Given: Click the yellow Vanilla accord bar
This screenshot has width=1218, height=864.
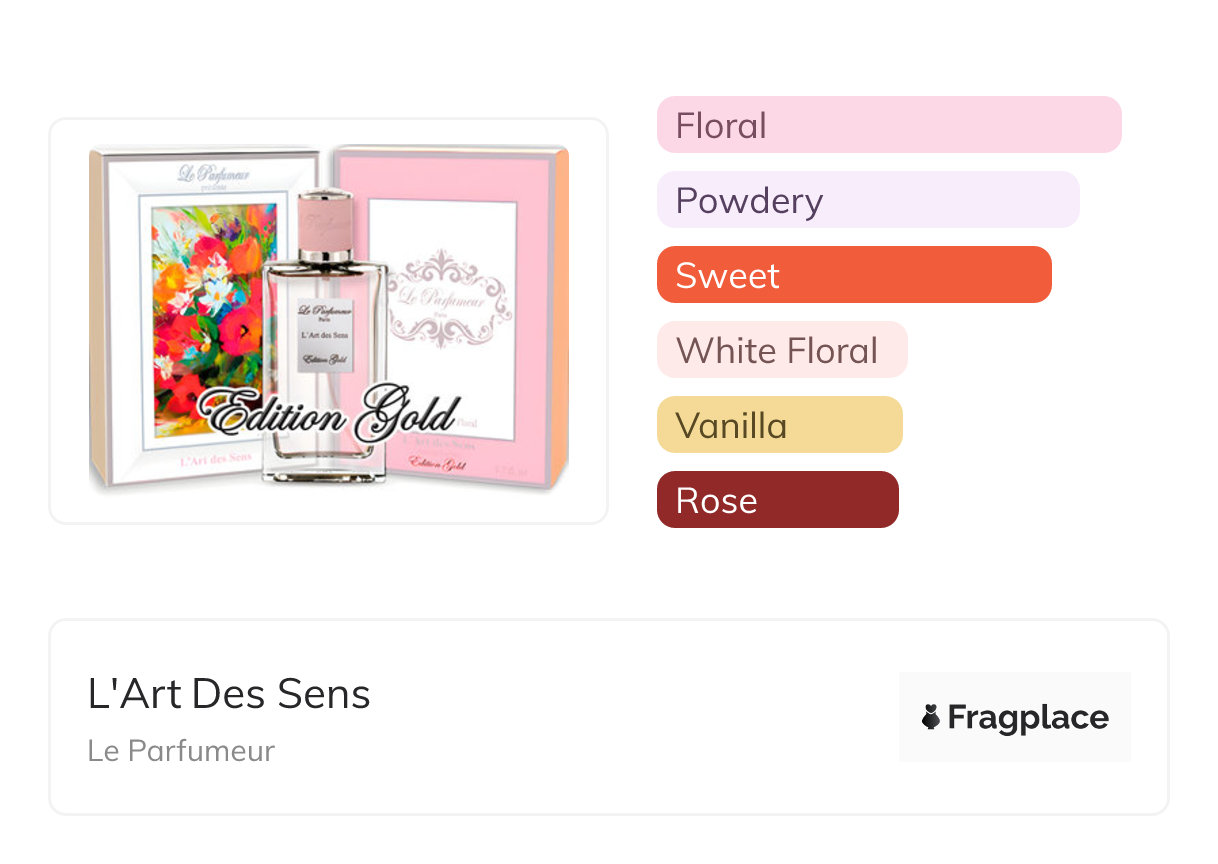Looking at the screenshot, I should (x=779, y=425).
